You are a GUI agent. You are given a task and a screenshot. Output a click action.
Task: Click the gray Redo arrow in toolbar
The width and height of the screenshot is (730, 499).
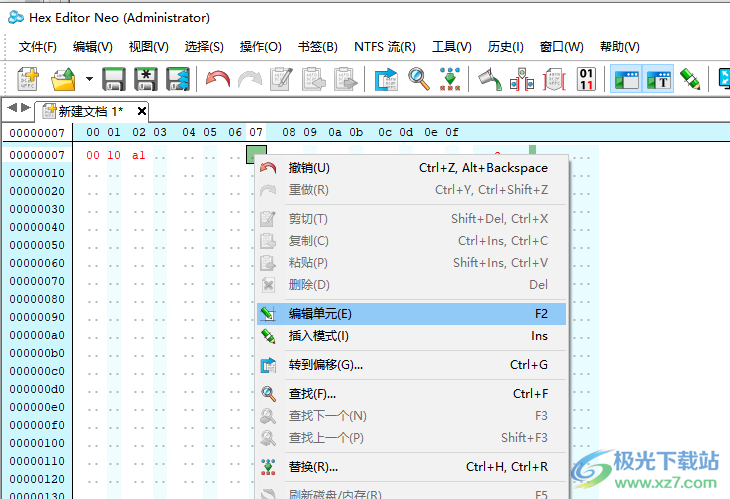coord(250,79)
